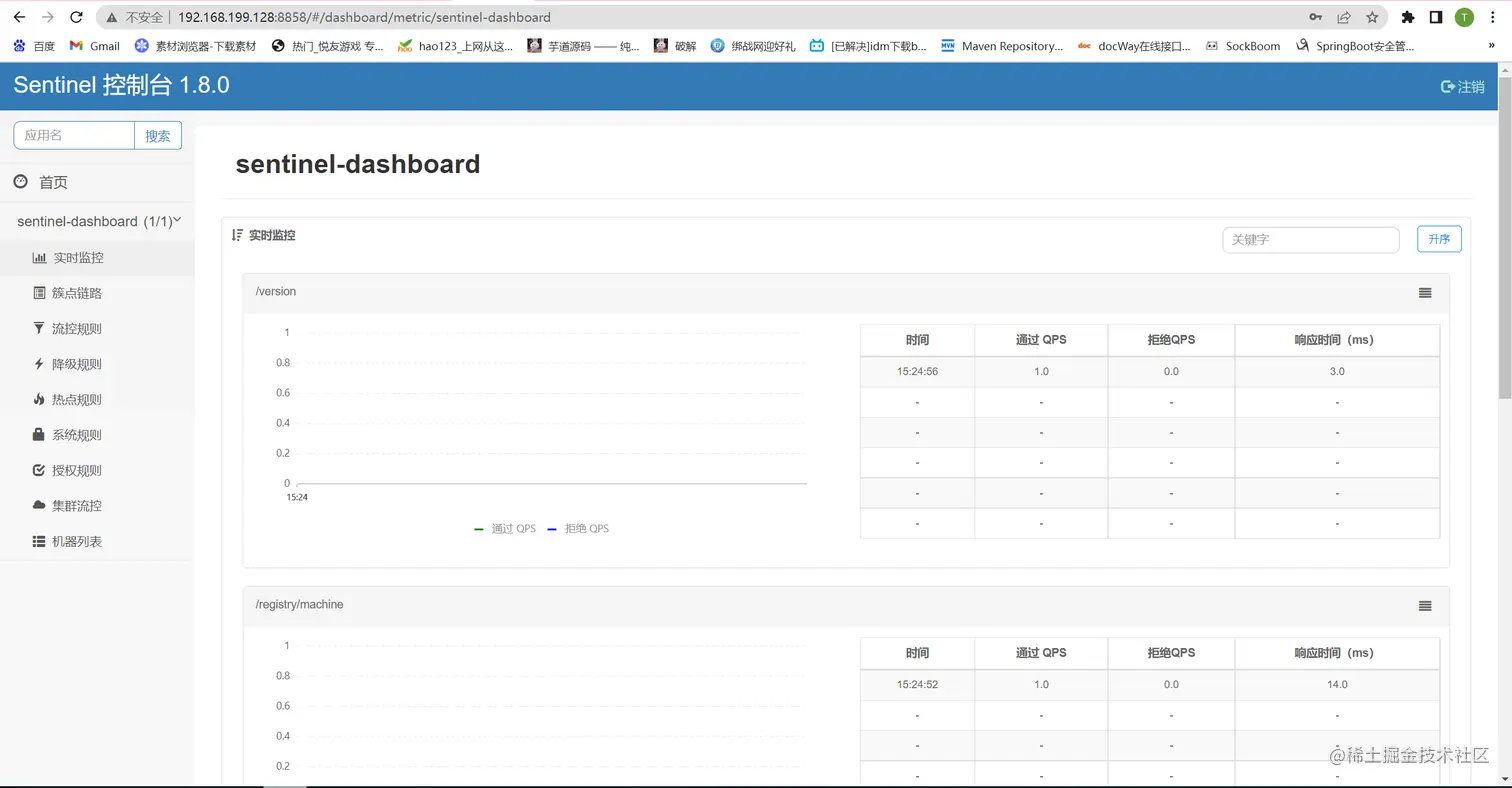Click 响应时间 value 3.0
1512x788 pixels.
[x=1337, y=371]
